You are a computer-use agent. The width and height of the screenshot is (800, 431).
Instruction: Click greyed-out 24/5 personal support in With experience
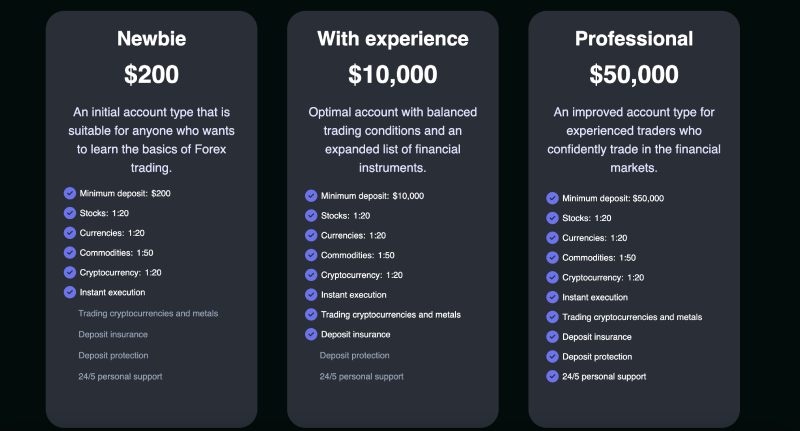pos(361,376)
